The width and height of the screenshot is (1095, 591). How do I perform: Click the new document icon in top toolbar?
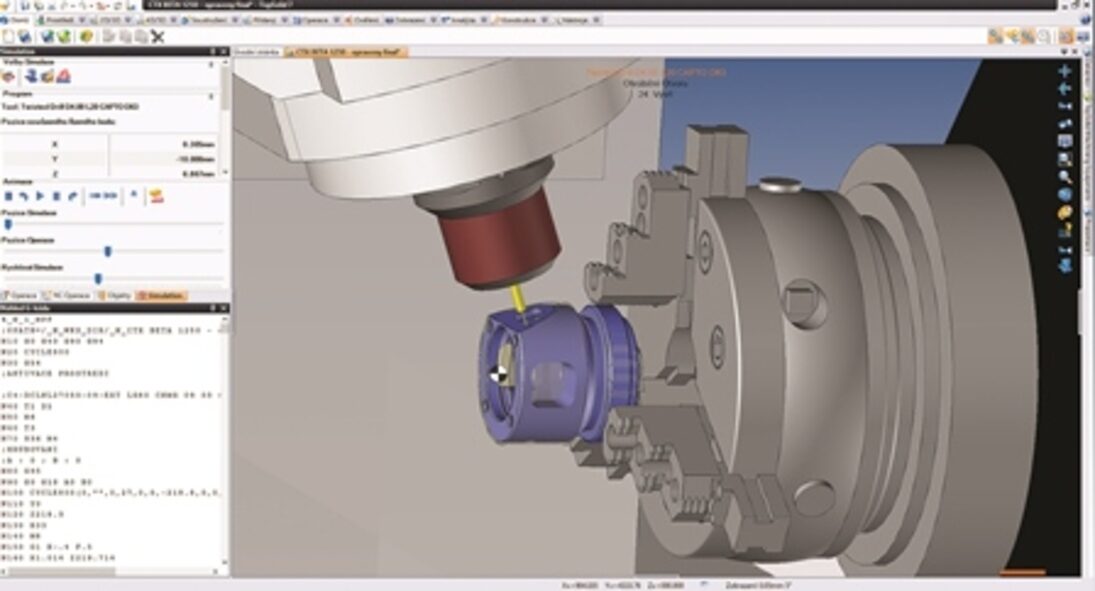point(9,36)
